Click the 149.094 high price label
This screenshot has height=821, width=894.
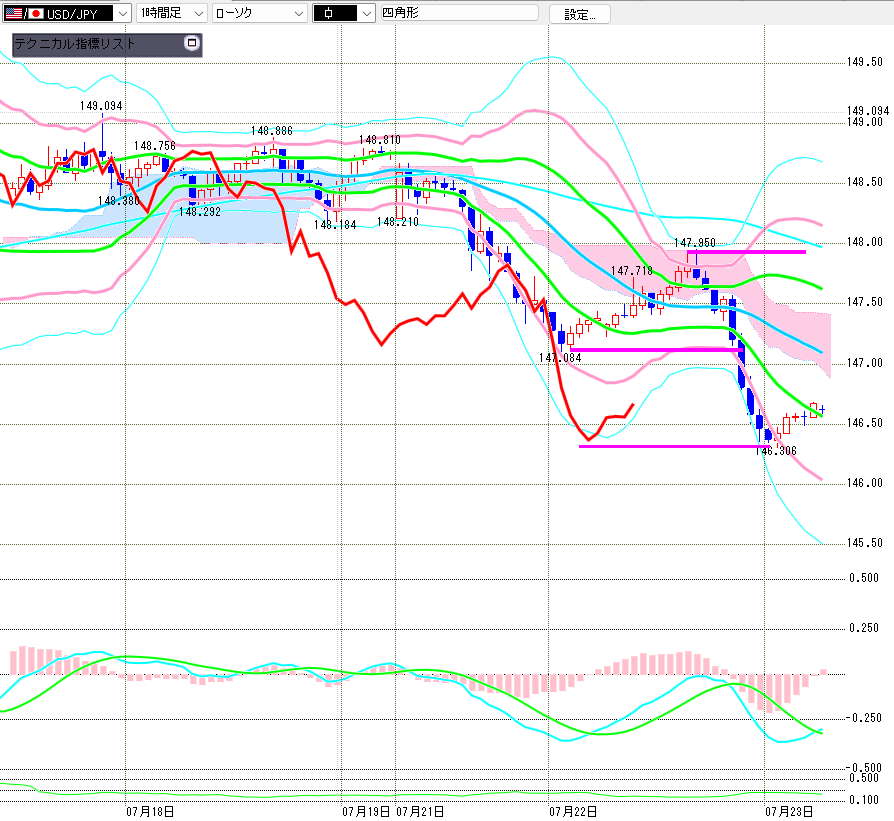pyautogui.click(x=101, y=106)
